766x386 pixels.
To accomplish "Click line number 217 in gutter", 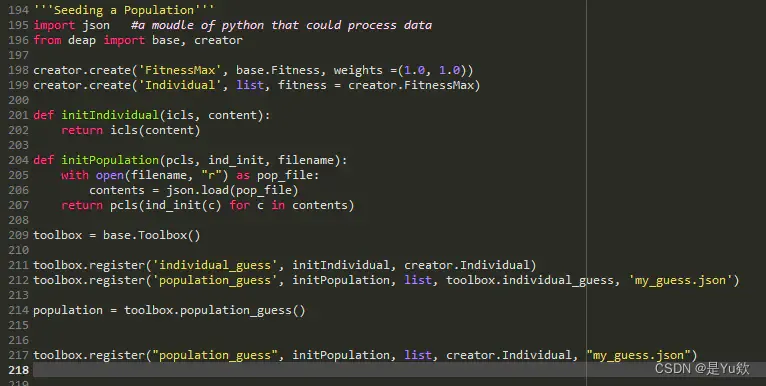I will [x=19, y=355].
